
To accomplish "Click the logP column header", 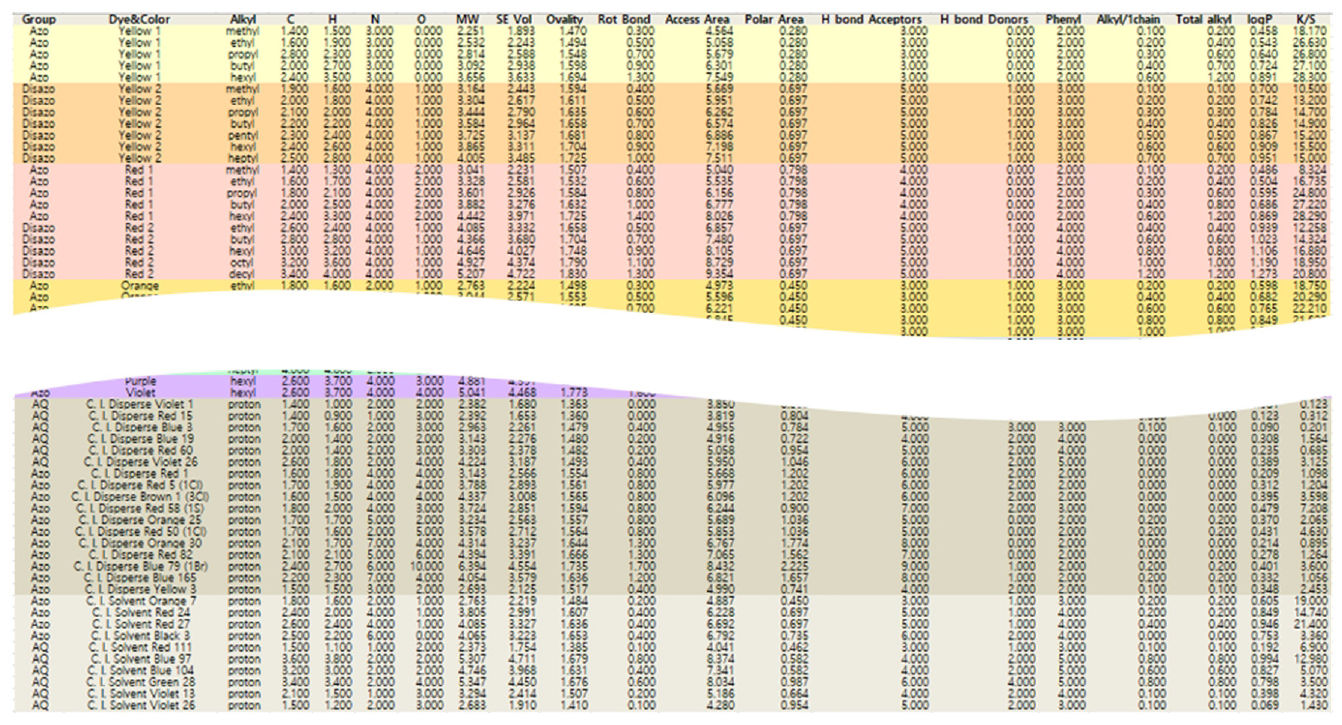I will click(1261, 19).
